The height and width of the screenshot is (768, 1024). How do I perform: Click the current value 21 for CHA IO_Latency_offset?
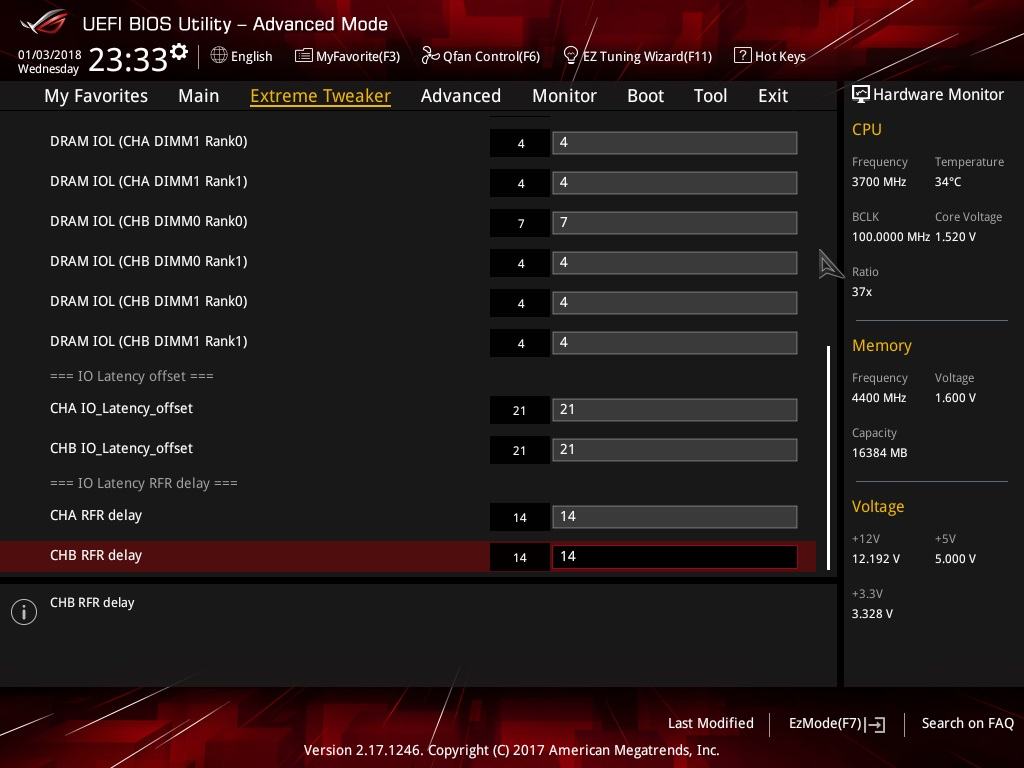[520, 410]
